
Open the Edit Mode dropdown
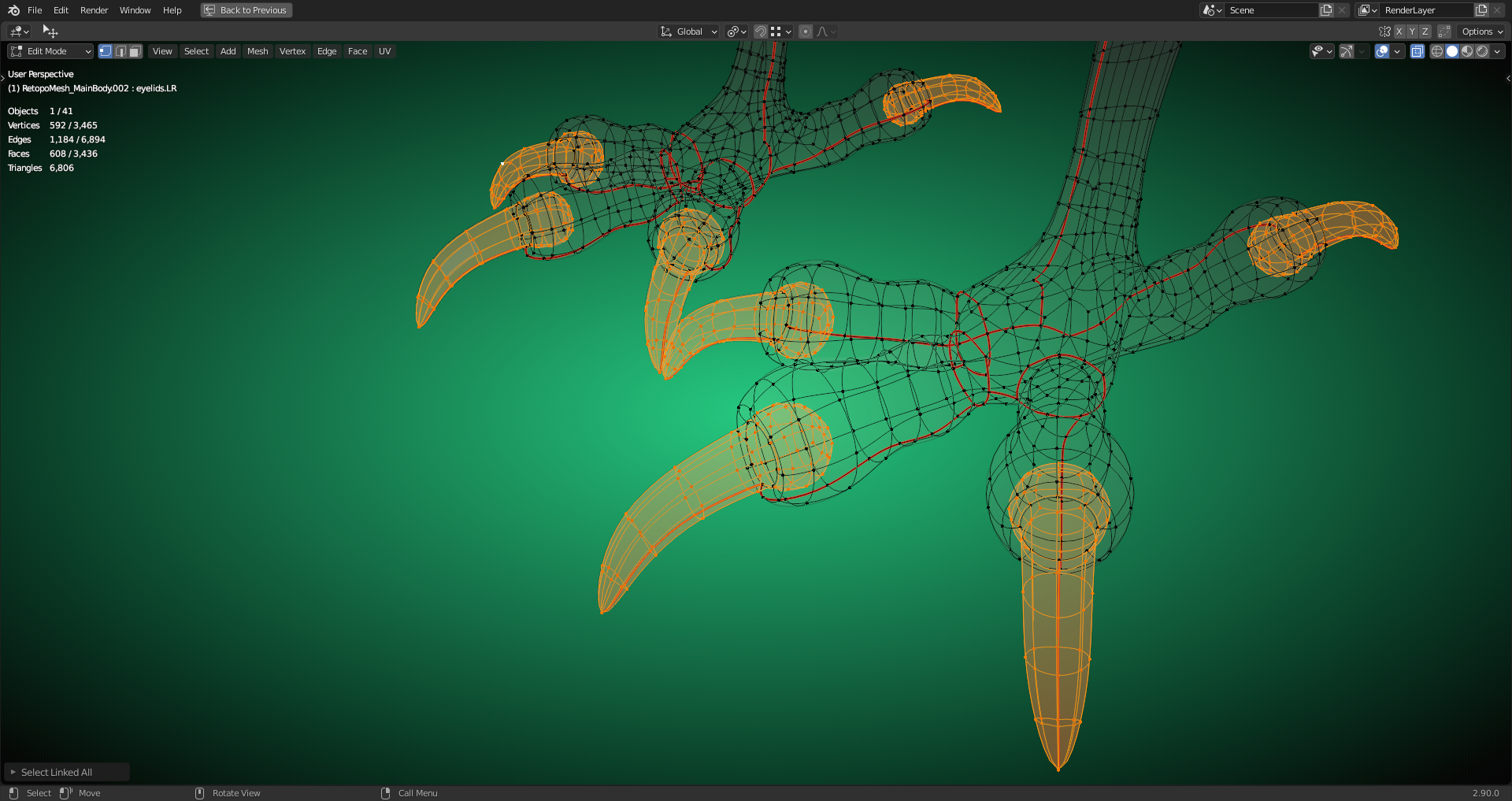pyautogui.click(x=50, y=50)
